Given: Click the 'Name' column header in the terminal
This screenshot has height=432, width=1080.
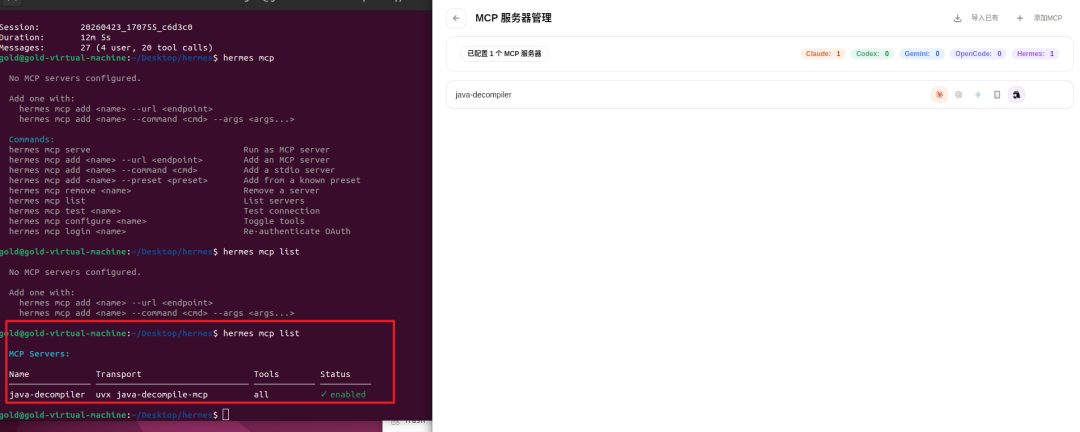Looking at the screenshot, I should pos(19,374).
